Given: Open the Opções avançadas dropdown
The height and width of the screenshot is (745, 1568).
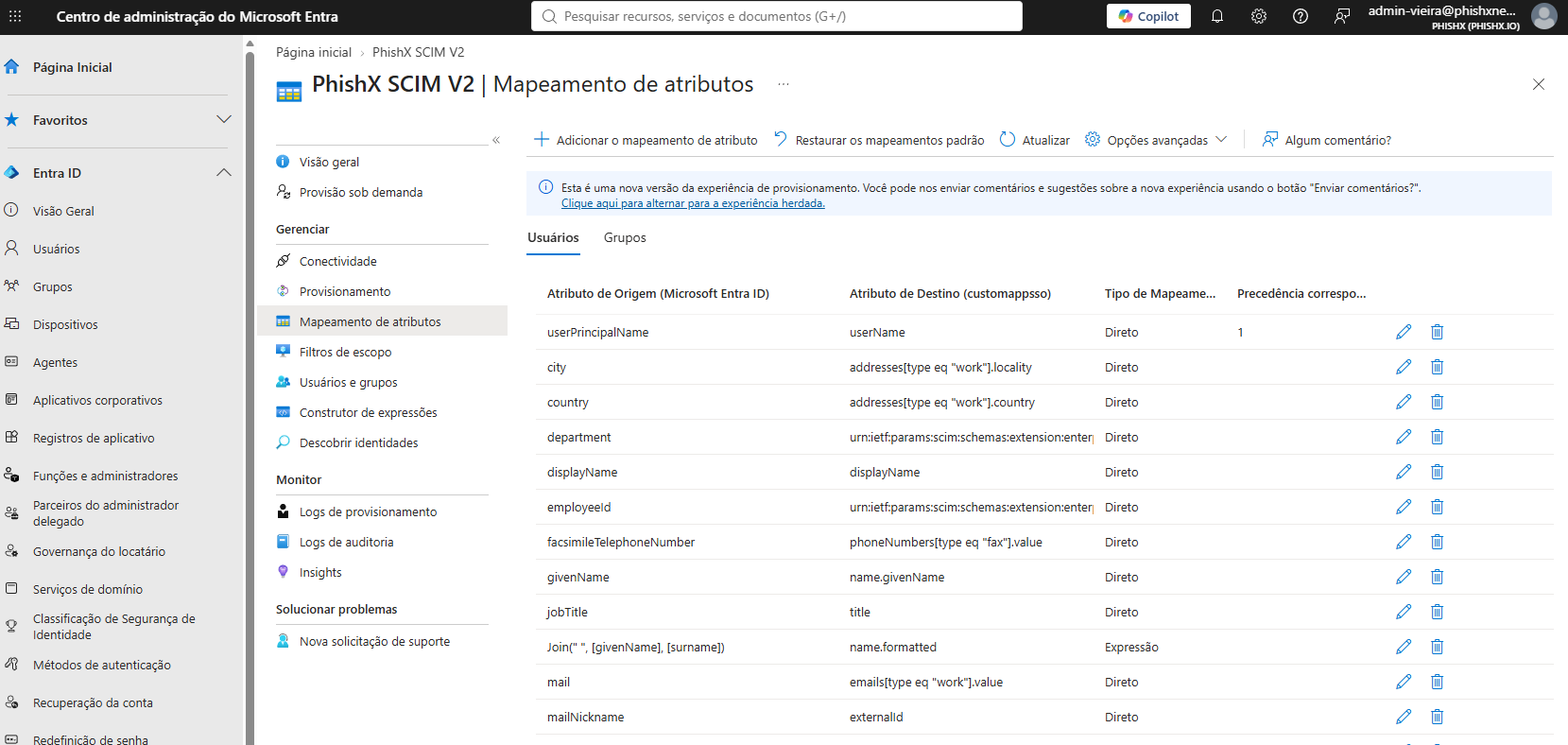Looking at the screenshot, I should 1156,140.
